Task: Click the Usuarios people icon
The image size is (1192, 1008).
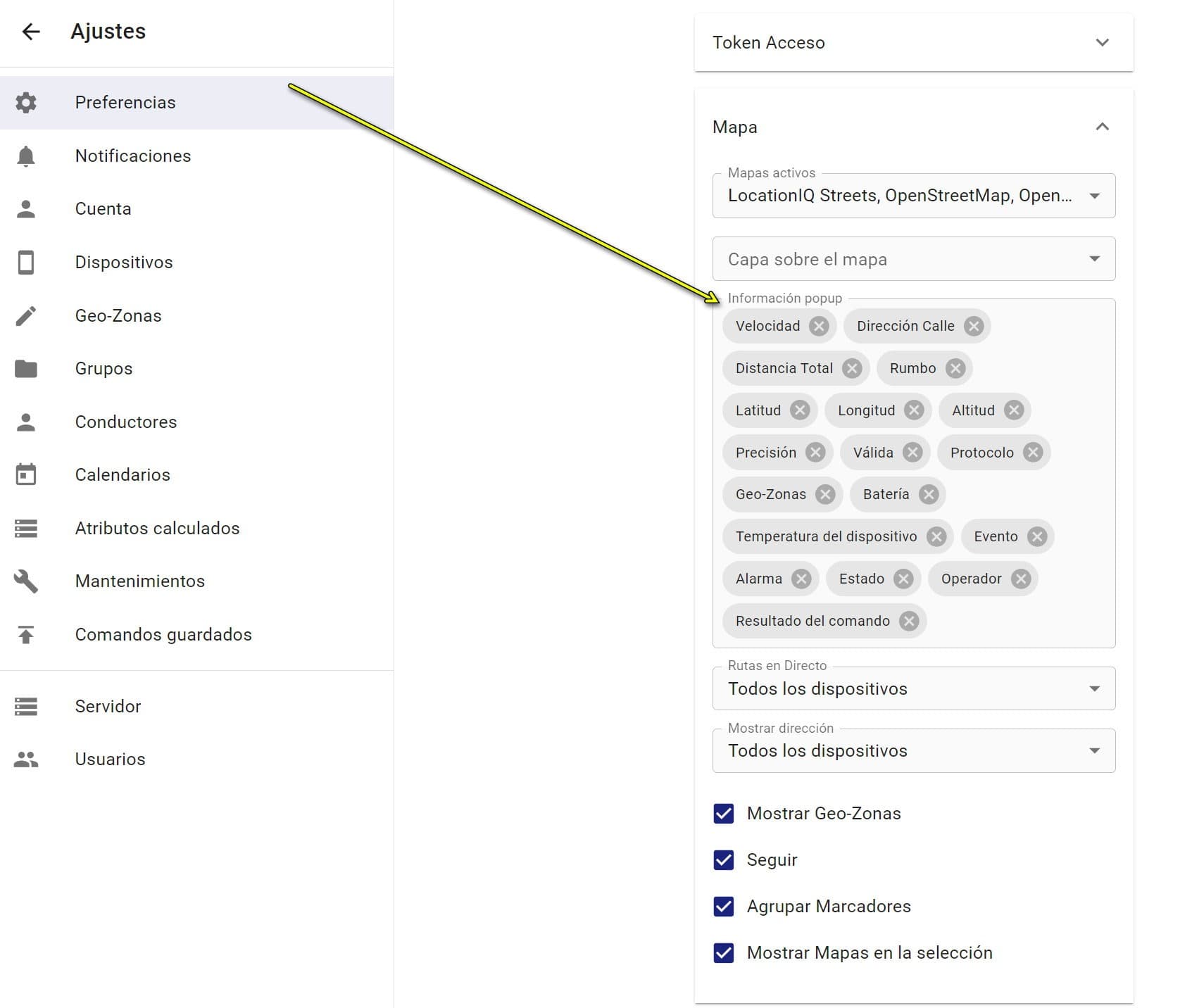Action: point(26,760)
